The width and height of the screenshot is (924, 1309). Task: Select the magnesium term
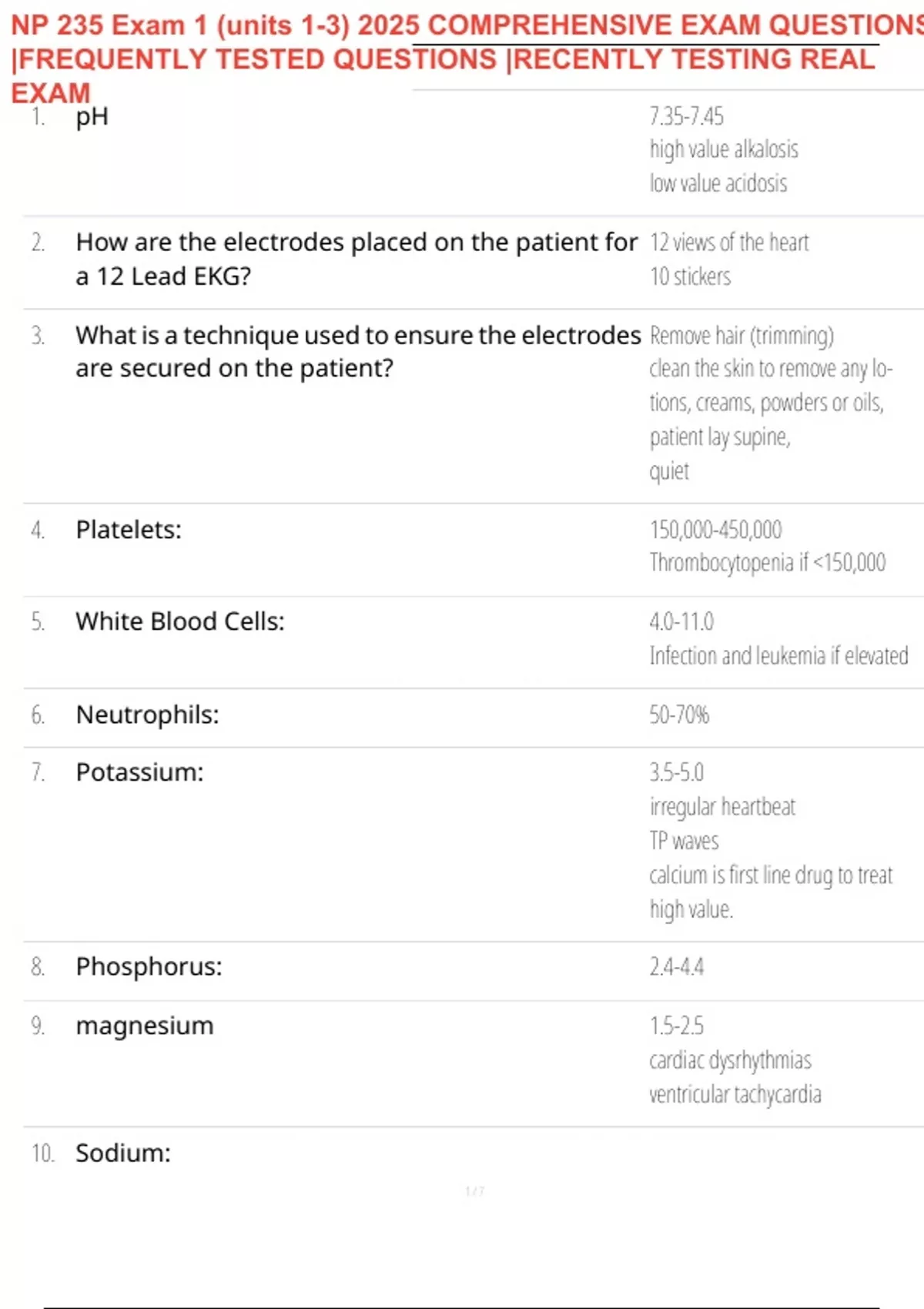(145, 1026)
